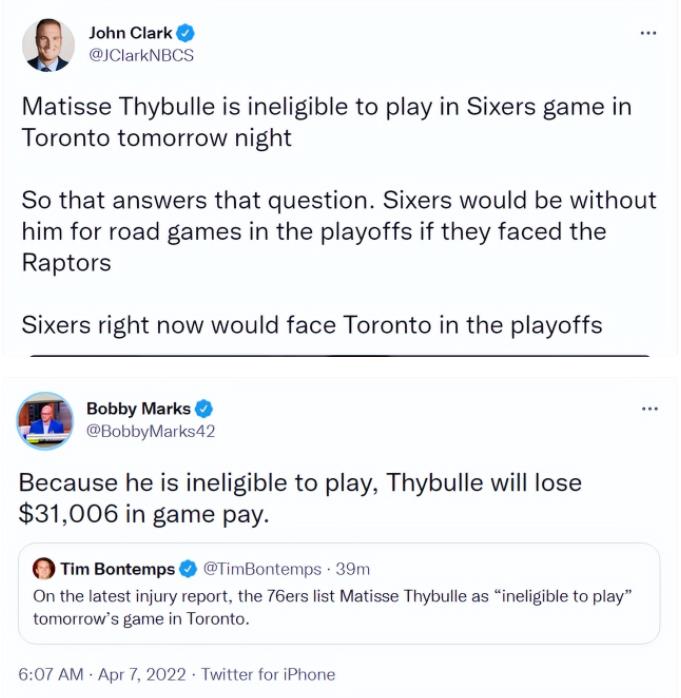
Task: Open John Clark's profile picture
Action: click(46, 45)
